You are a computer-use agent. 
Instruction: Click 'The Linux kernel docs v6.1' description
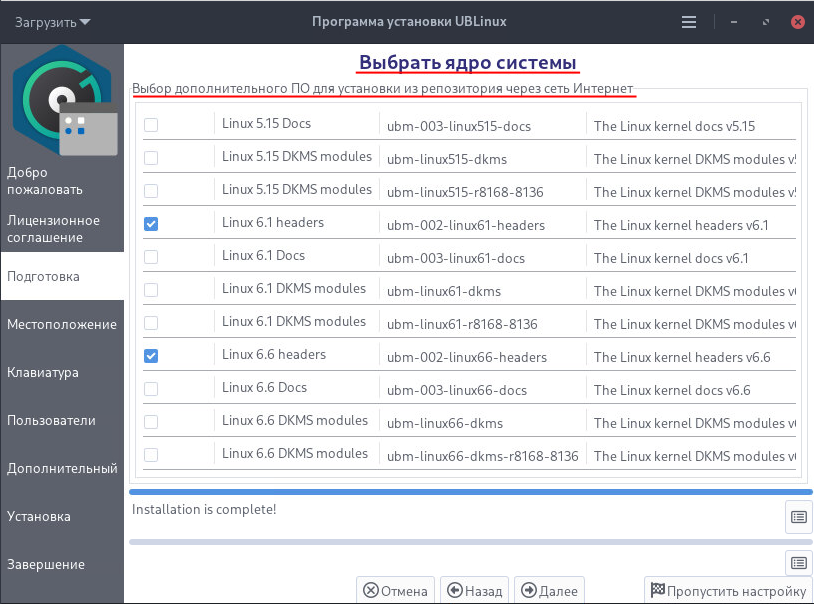click(671, 258)
